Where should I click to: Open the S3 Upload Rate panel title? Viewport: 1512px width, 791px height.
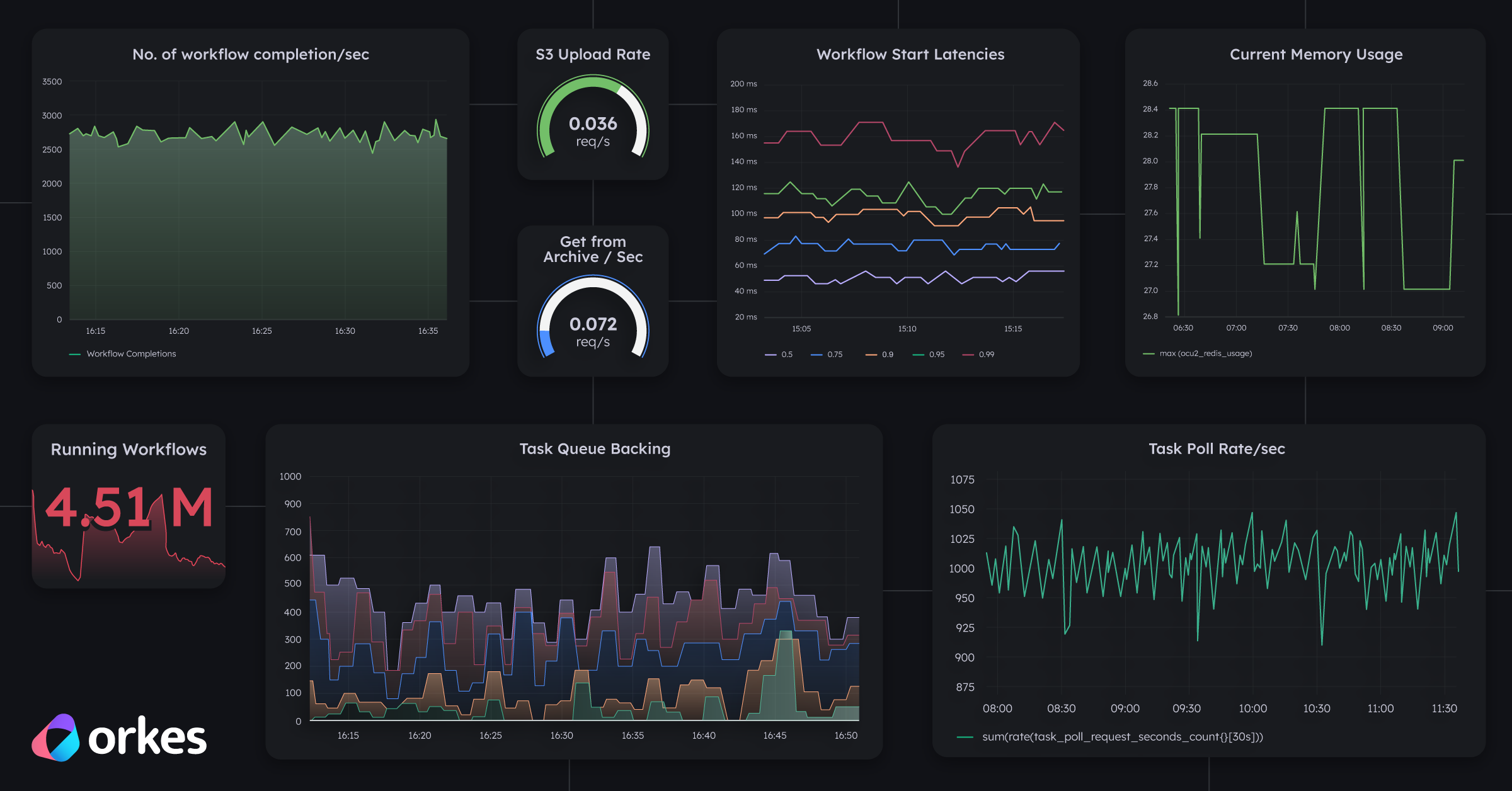pos(593,55)
